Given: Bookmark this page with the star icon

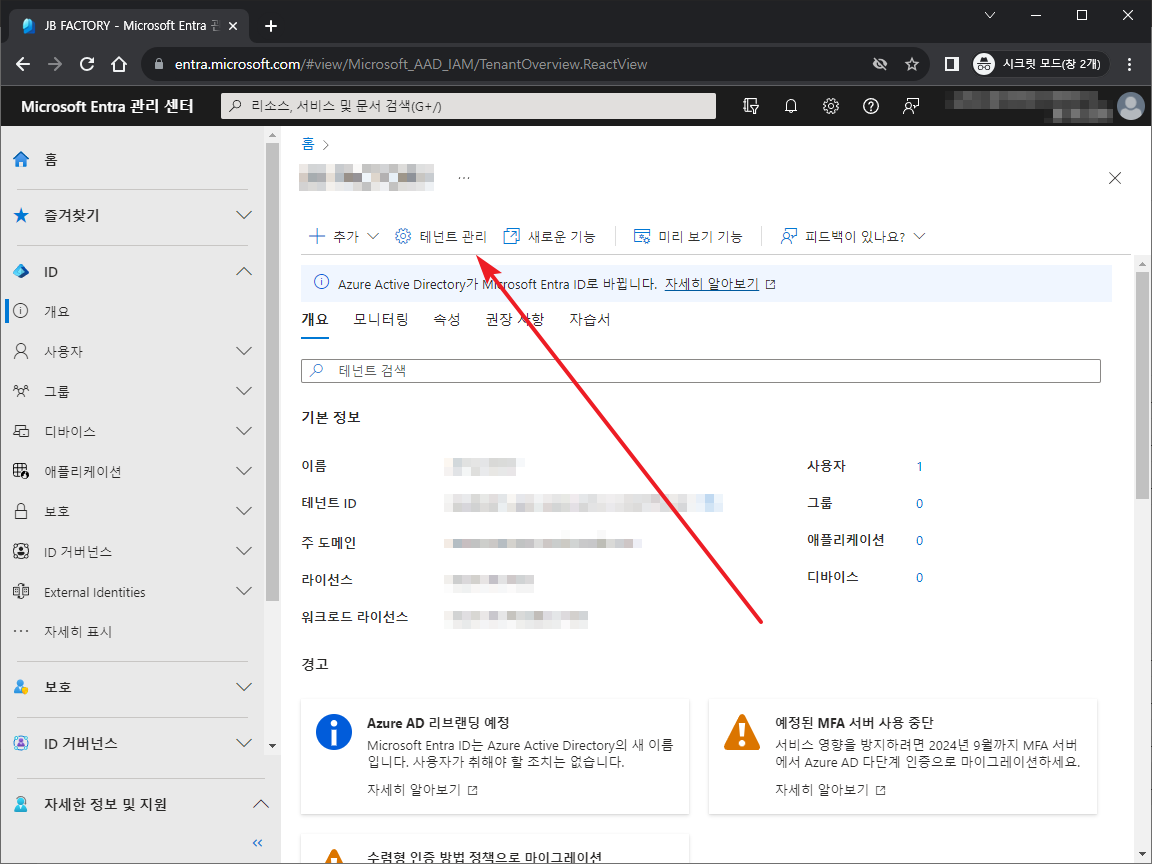Looking at the screenshot, I should (912, 64).
